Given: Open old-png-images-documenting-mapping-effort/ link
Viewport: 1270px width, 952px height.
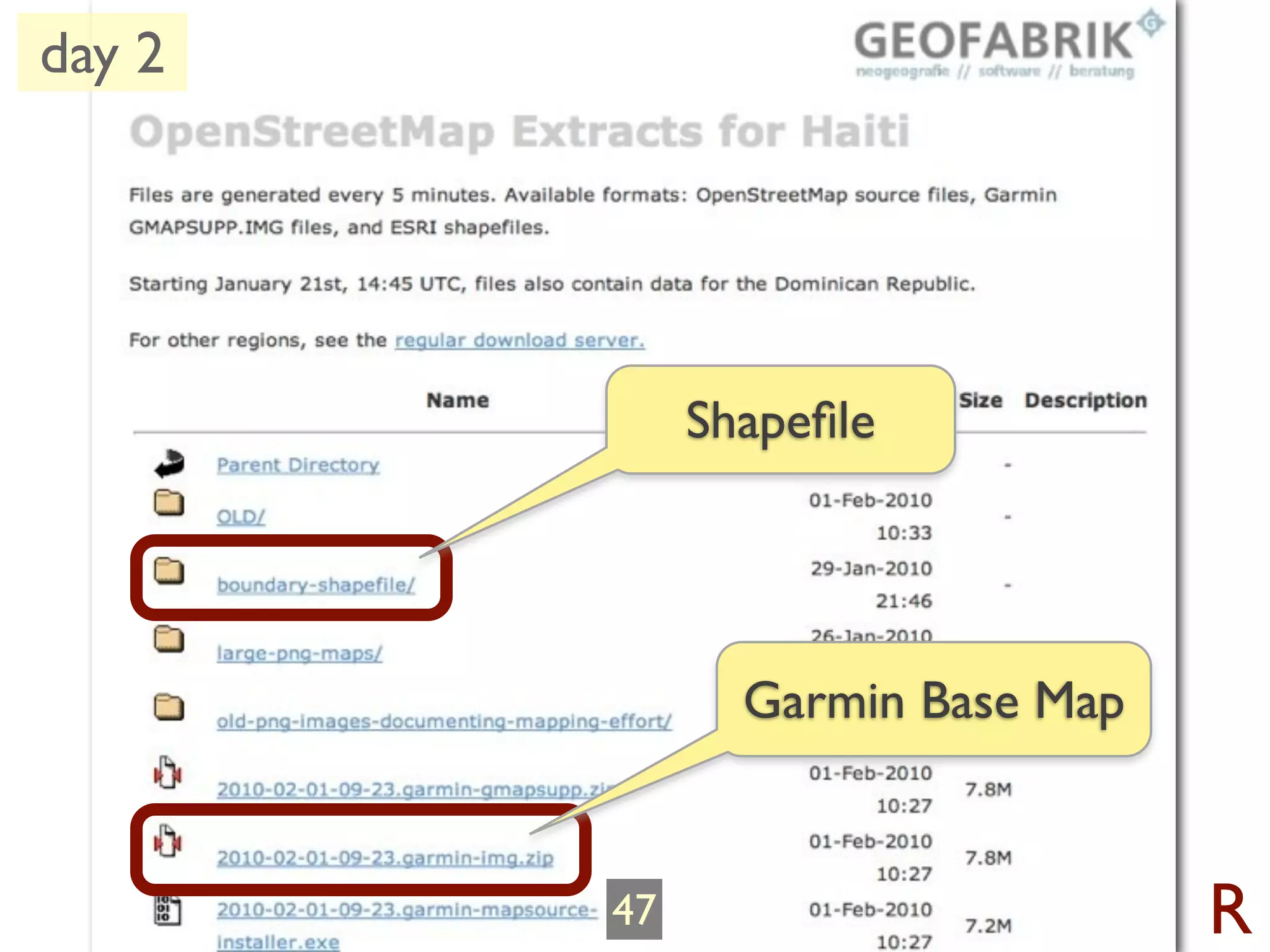Looking at the screenshot, I should click(444, 721).
